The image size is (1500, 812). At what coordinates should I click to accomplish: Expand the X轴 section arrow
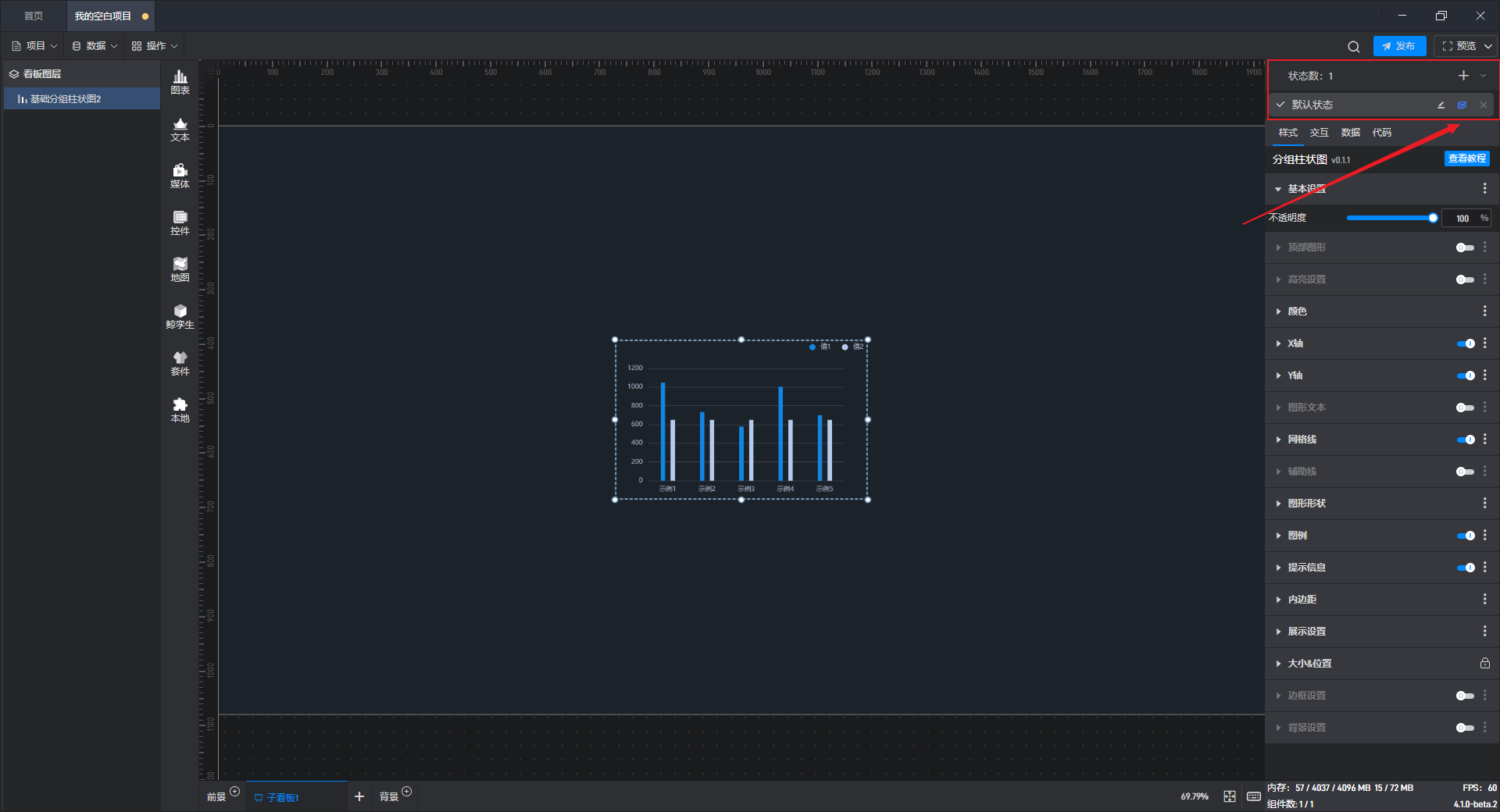click(1278, 344)
